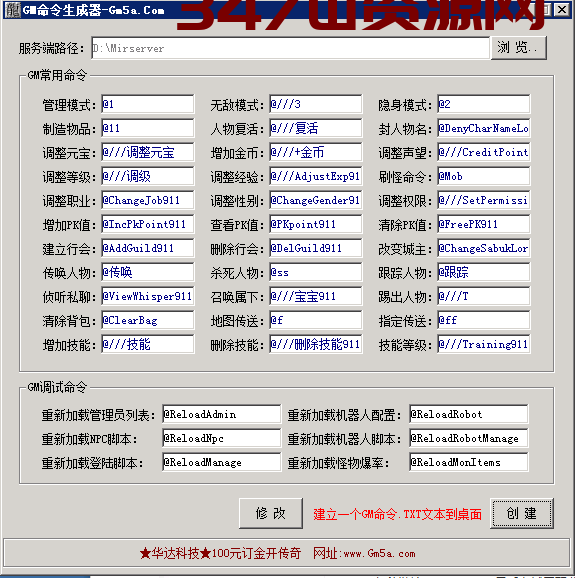This screenshot has height=578, width=575.
Task: Click the app icon in title bar
Action: tap(13, 10)
